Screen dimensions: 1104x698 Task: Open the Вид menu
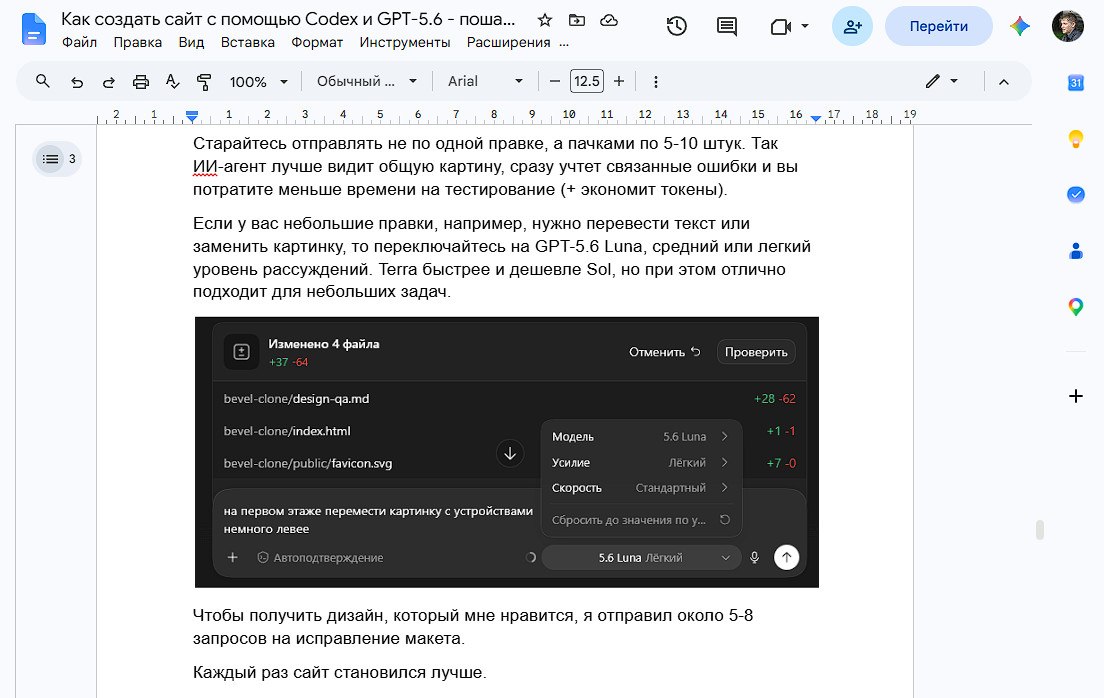click(191, 42)
